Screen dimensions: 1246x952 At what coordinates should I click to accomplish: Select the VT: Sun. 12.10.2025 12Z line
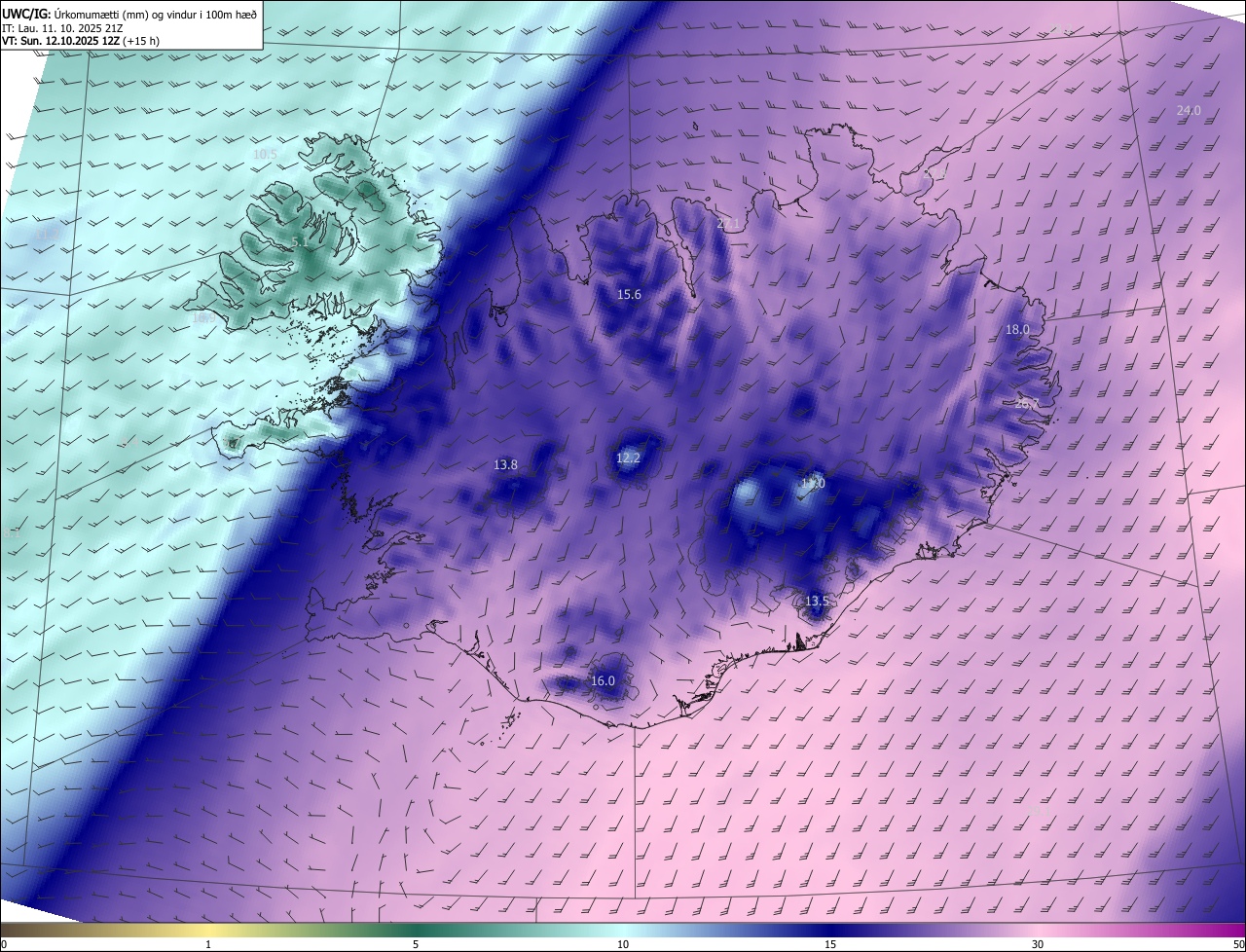81,42
